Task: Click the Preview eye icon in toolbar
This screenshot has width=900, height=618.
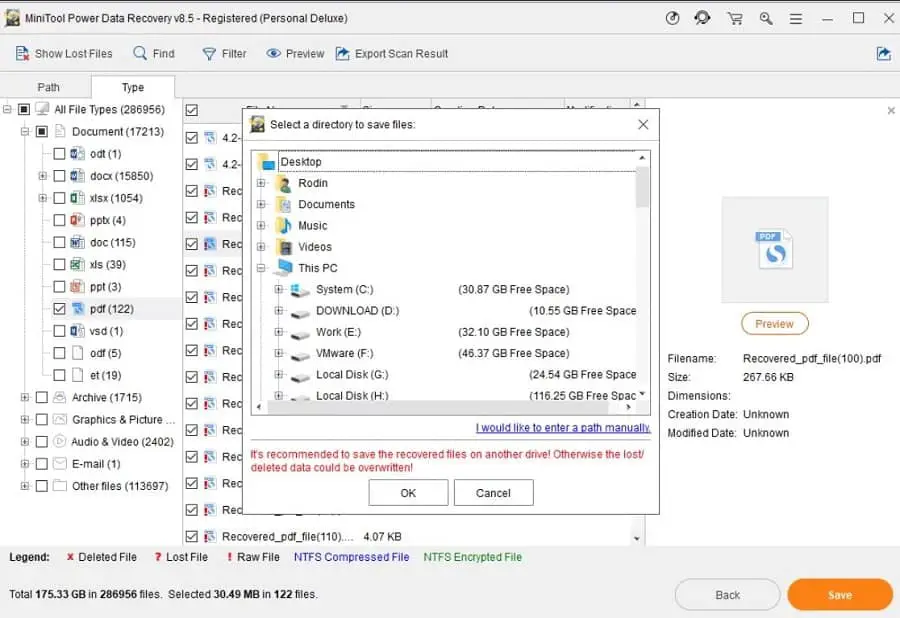Action: tap(273, 54)
